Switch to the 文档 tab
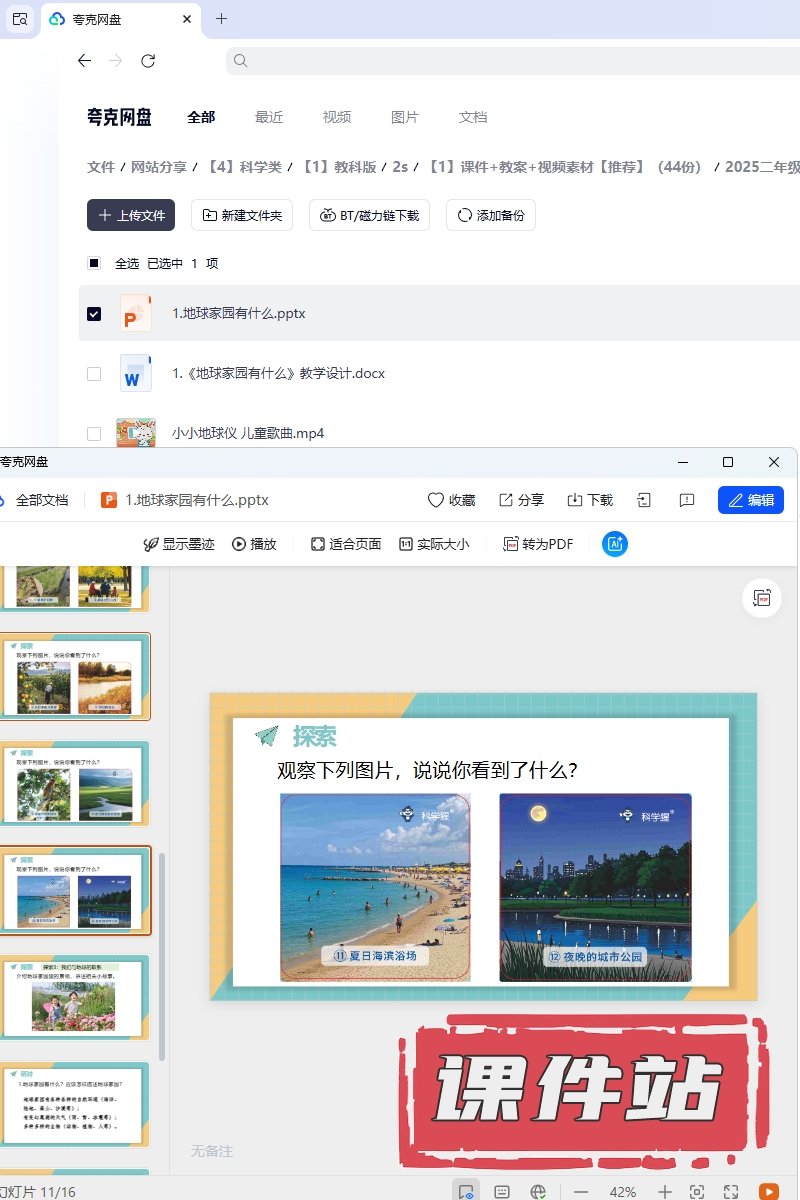 473,117
